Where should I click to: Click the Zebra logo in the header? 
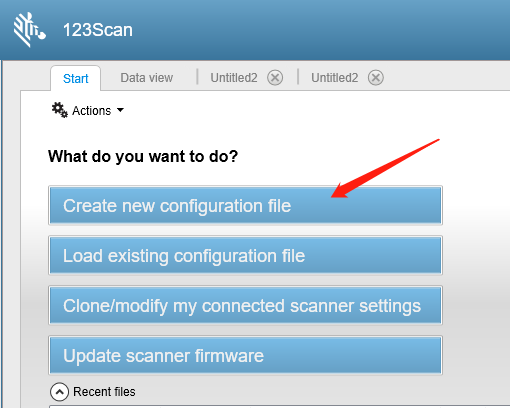point(29,30)
